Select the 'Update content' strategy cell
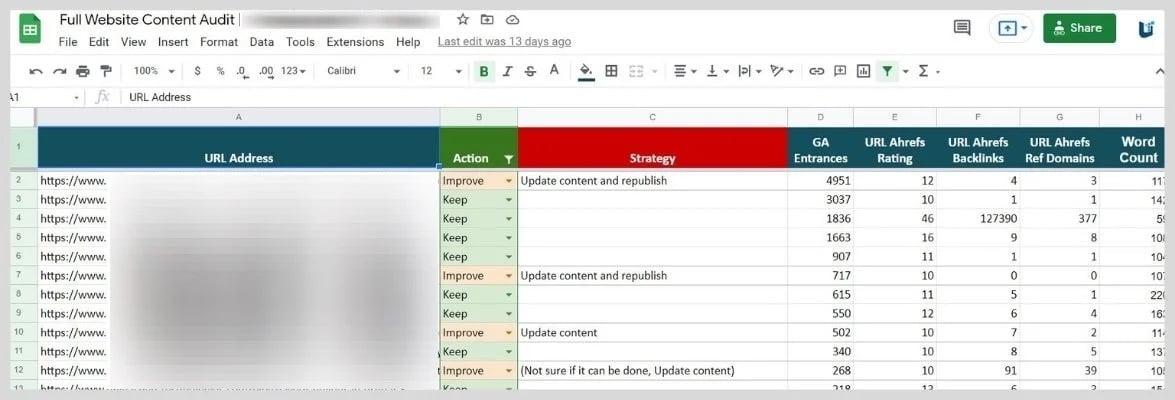 [x=652, y=333]
